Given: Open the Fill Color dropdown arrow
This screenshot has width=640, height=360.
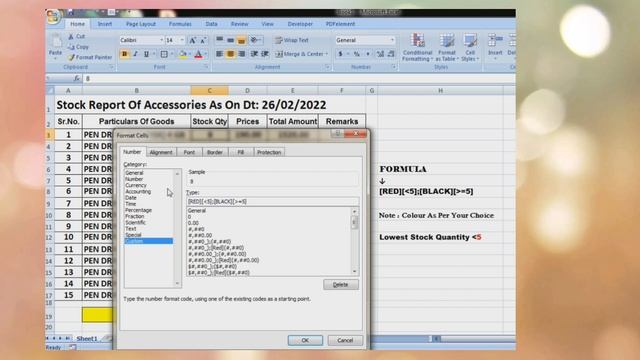Looking at the screenshot, I should 190,54.
